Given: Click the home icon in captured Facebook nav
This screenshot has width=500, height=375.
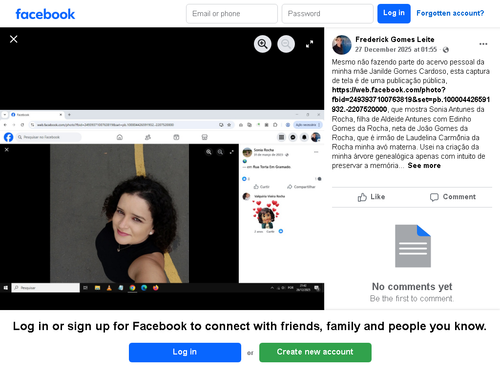Looking at the screenshot, I should [120, 137].
